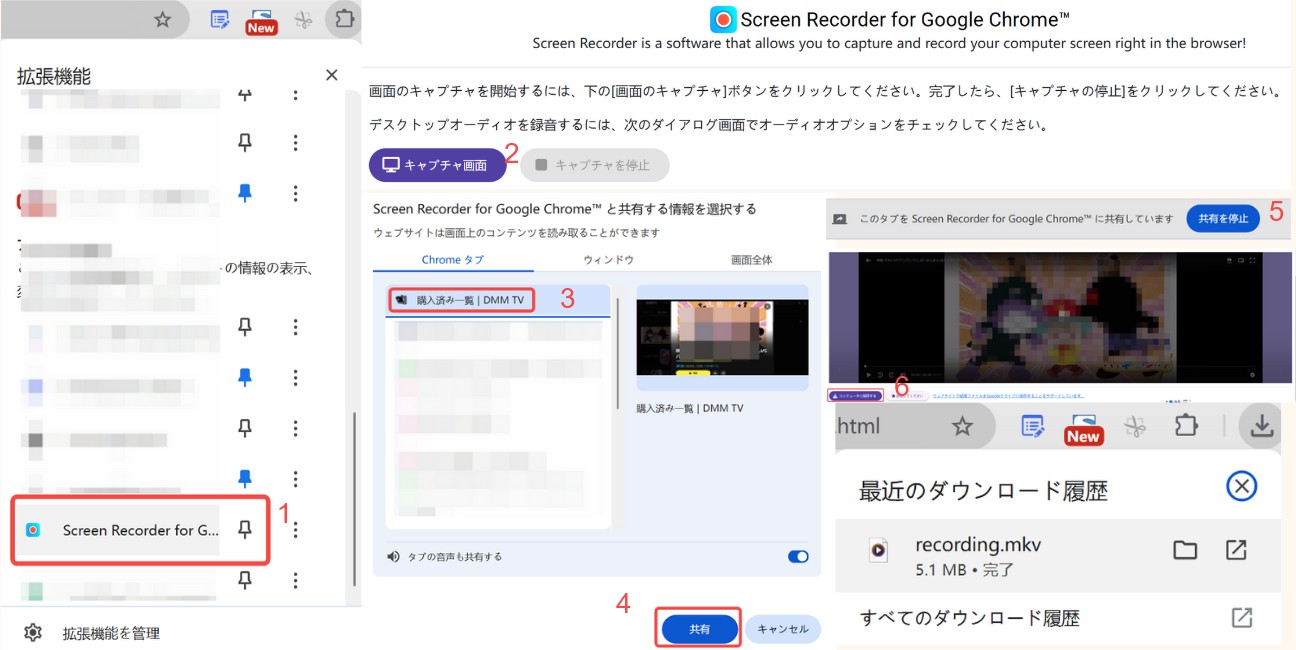Click the scissors extension icon above 拡張機能 panel
Screen dimensions: 1296x650
click(304, 19)
